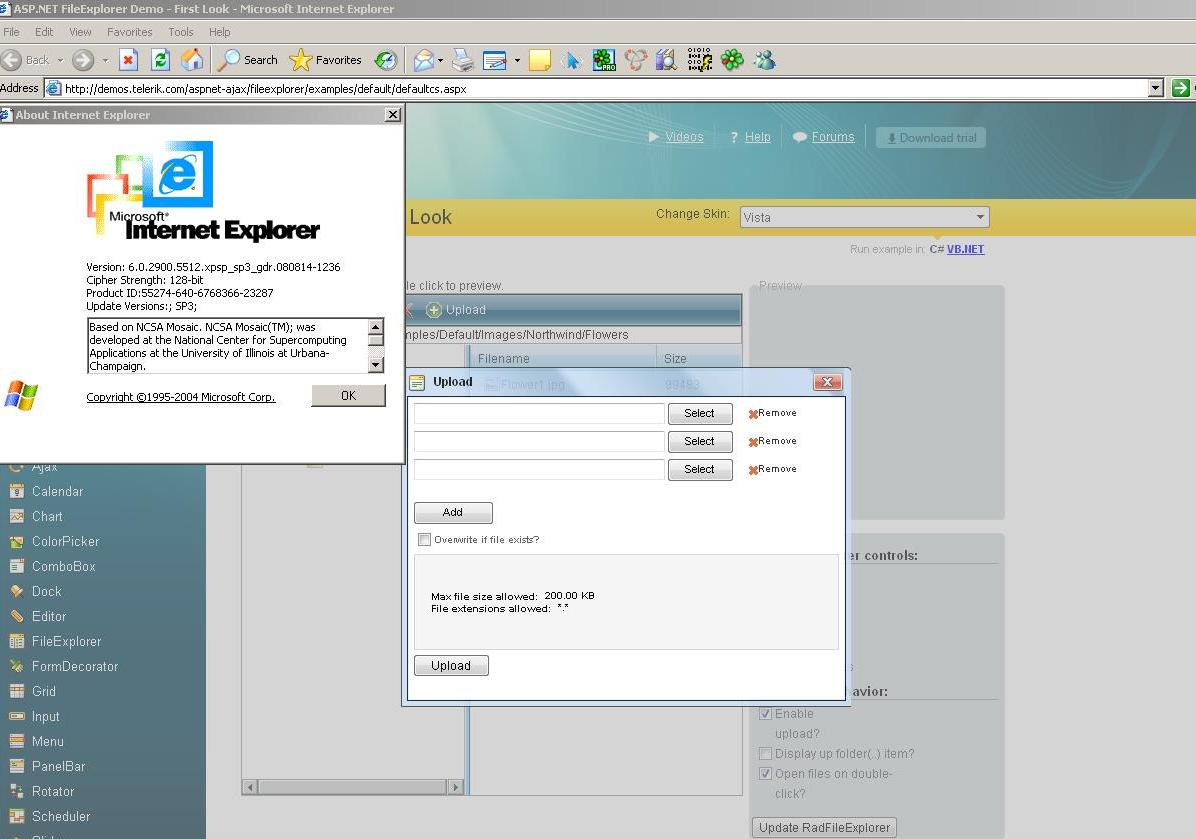Remove the second upload file row

coord(772,442)
